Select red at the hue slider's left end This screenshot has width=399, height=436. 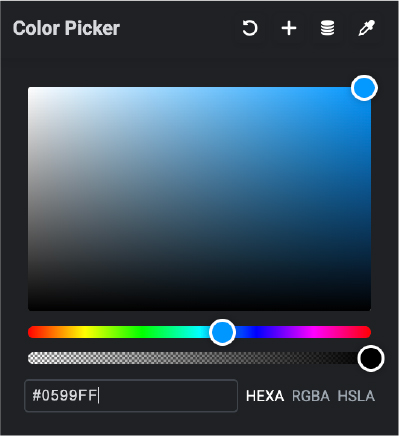tap(33, 332)
